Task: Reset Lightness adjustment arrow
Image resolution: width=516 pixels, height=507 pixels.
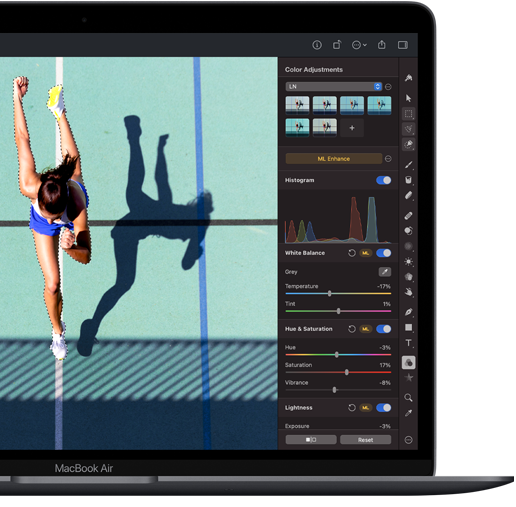Action: (x=352, y=408)
